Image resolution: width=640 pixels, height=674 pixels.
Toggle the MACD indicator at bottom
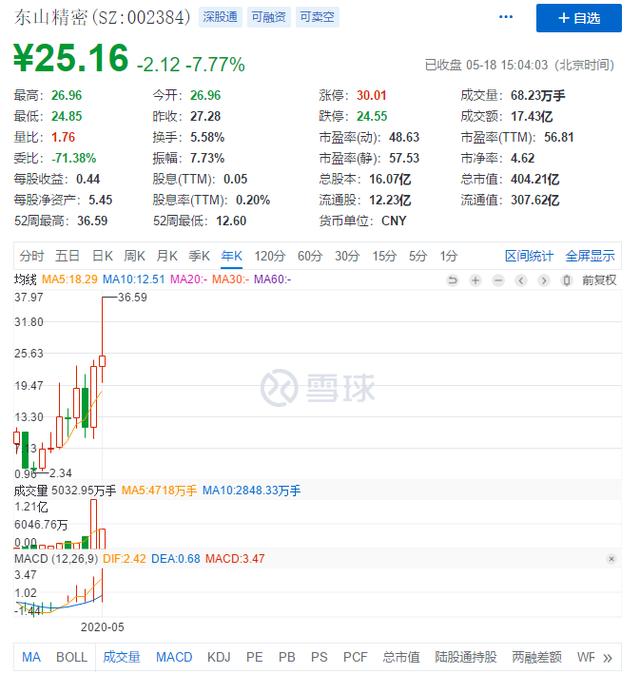click(174, 658)
